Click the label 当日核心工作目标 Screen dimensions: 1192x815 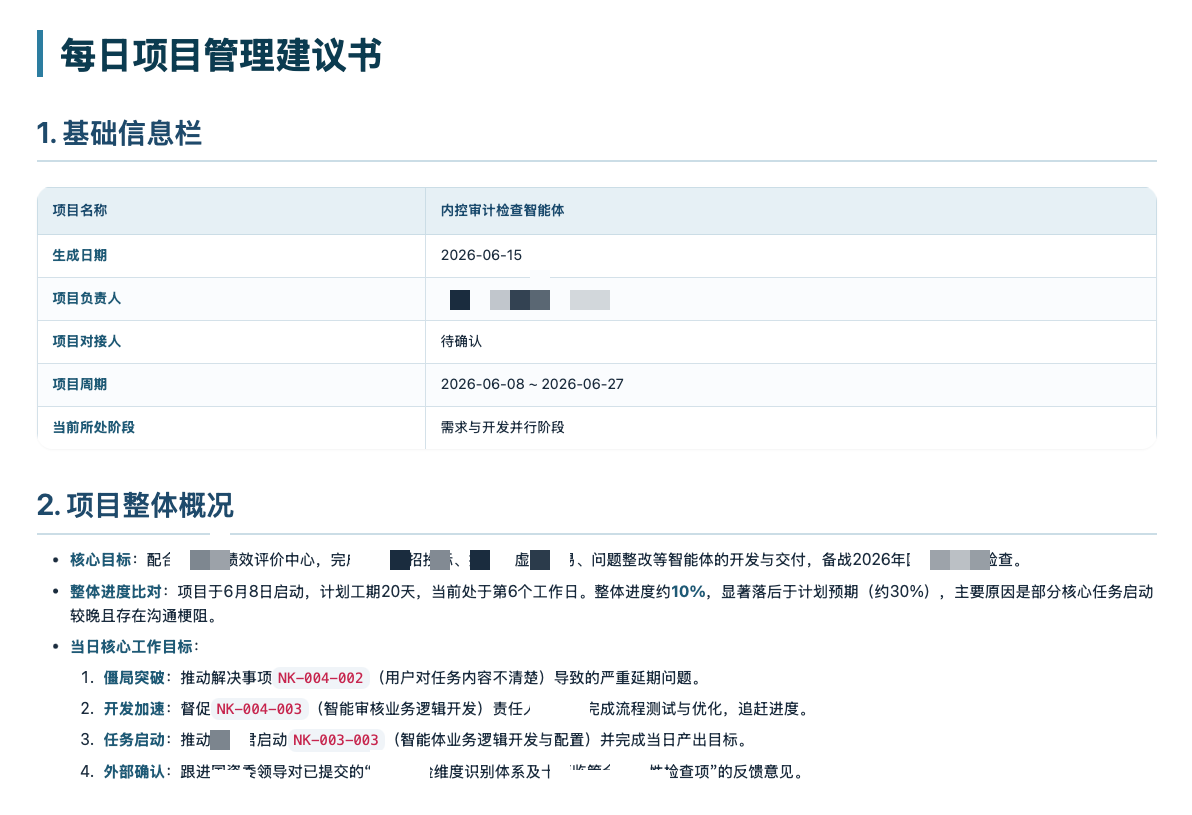pyautogui.click(x=131, y=647)
